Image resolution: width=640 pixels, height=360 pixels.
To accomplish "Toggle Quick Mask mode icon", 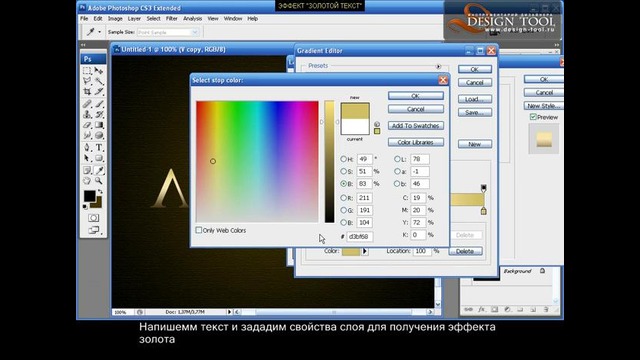I will [93, 218].
